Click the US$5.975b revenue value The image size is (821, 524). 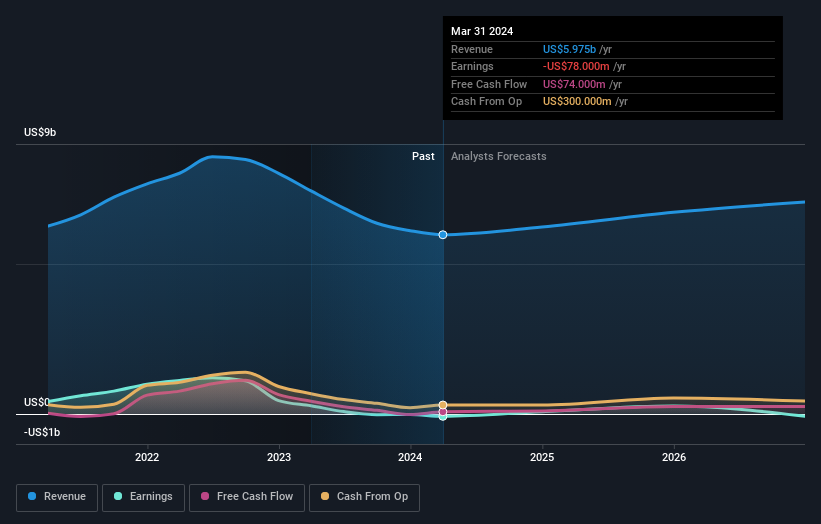click(569, 49)
